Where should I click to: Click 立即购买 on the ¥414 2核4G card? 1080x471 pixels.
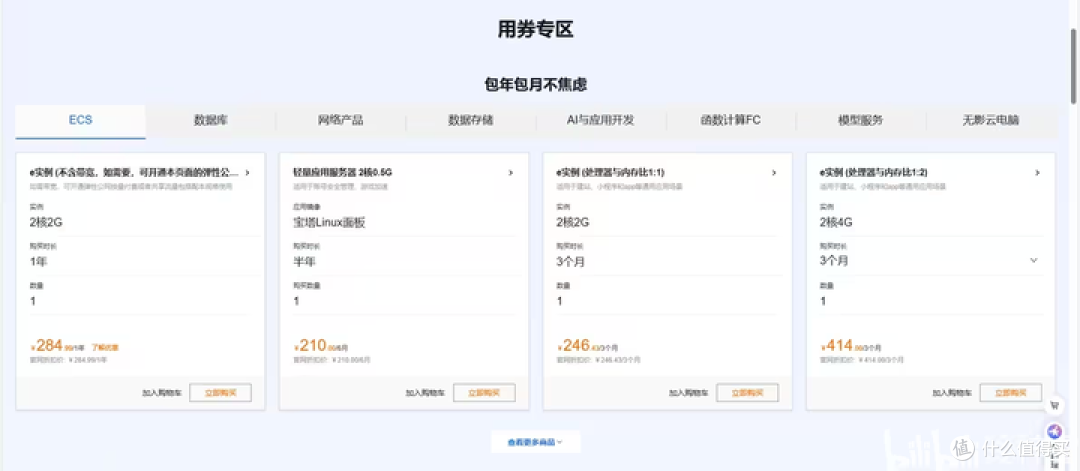pyautogui.click(x=1011, y=392)
